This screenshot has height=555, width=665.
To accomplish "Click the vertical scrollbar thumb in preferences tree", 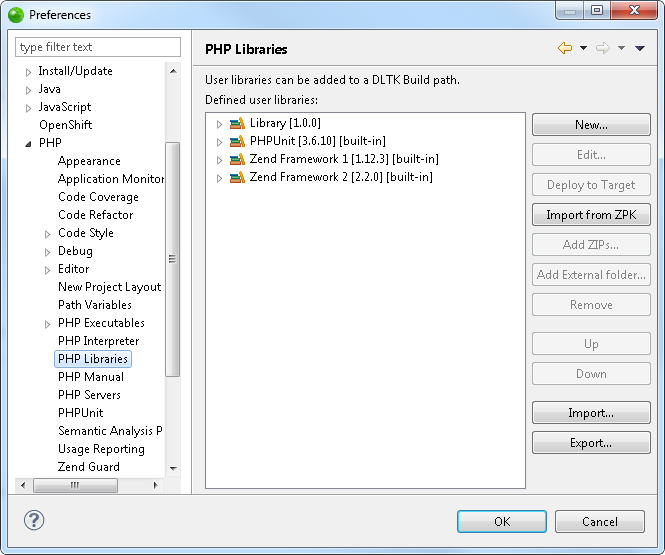I will (x=172, y=259).
